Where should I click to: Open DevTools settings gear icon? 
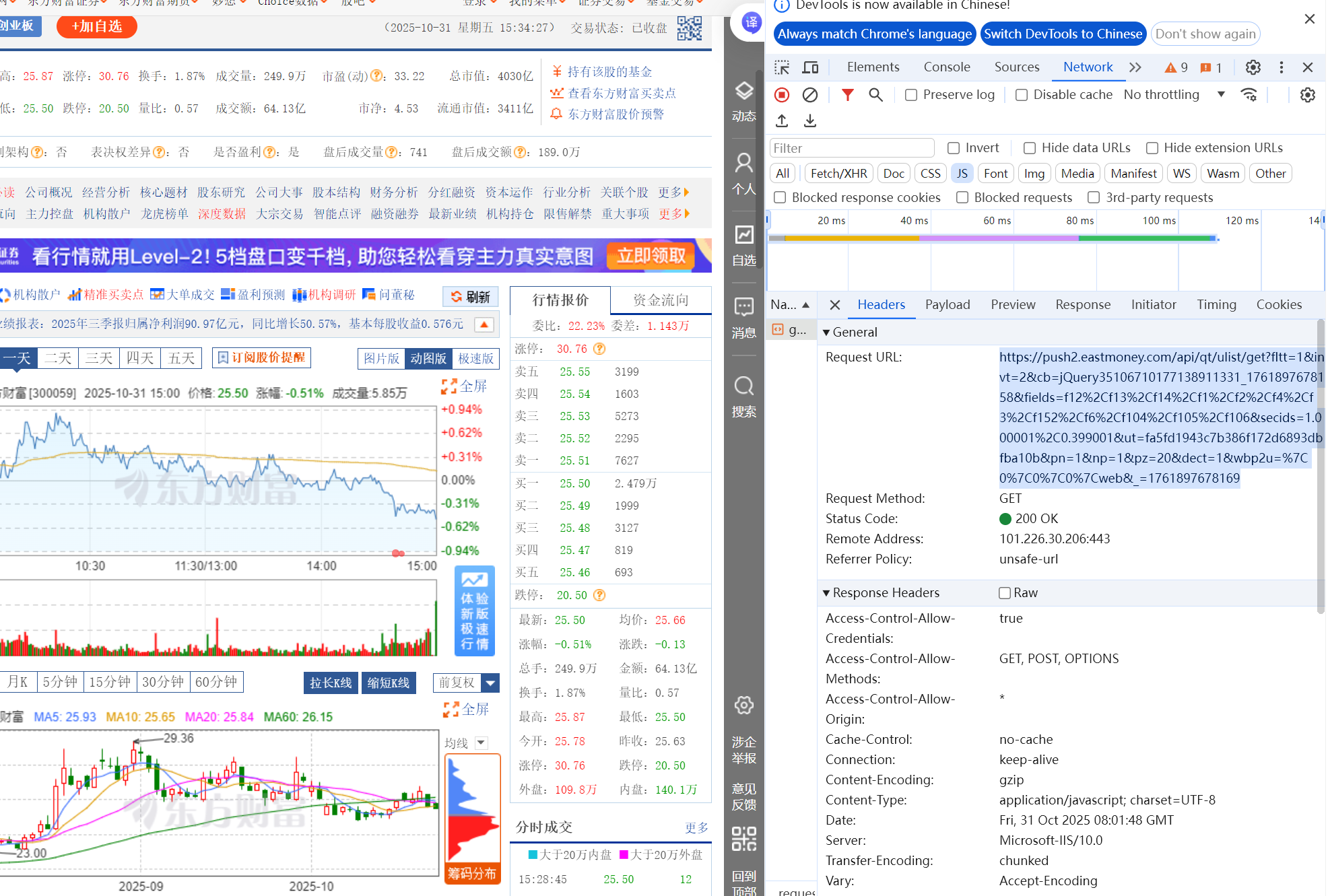coord(1253,67)
